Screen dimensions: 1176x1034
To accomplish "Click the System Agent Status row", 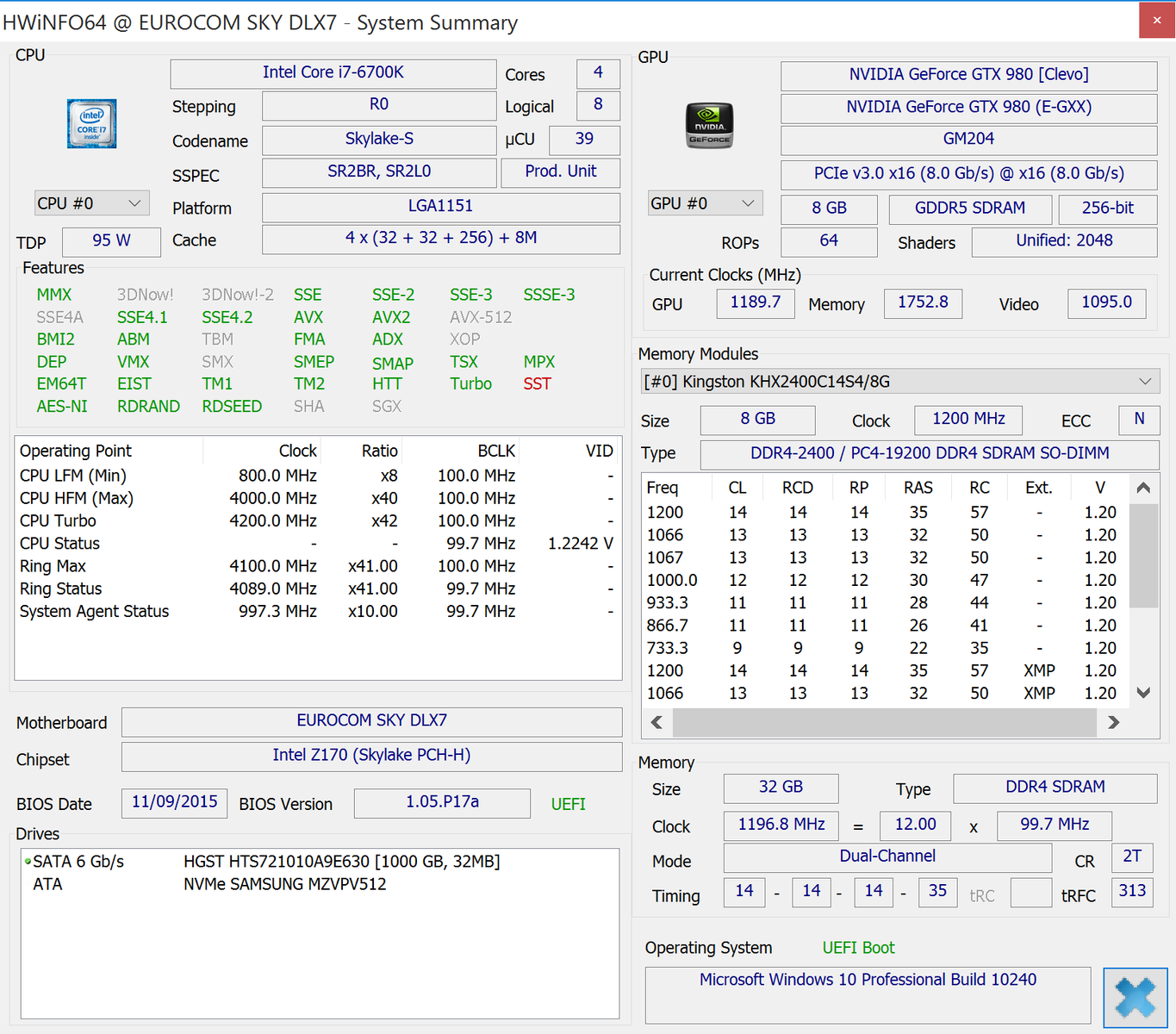I will pos(317,612).
